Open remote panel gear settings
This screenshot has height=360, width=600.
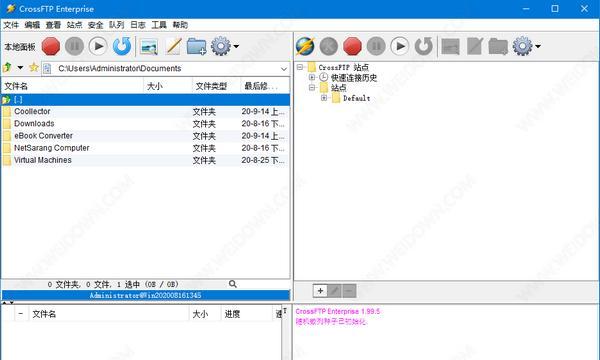tap(522, 46)
